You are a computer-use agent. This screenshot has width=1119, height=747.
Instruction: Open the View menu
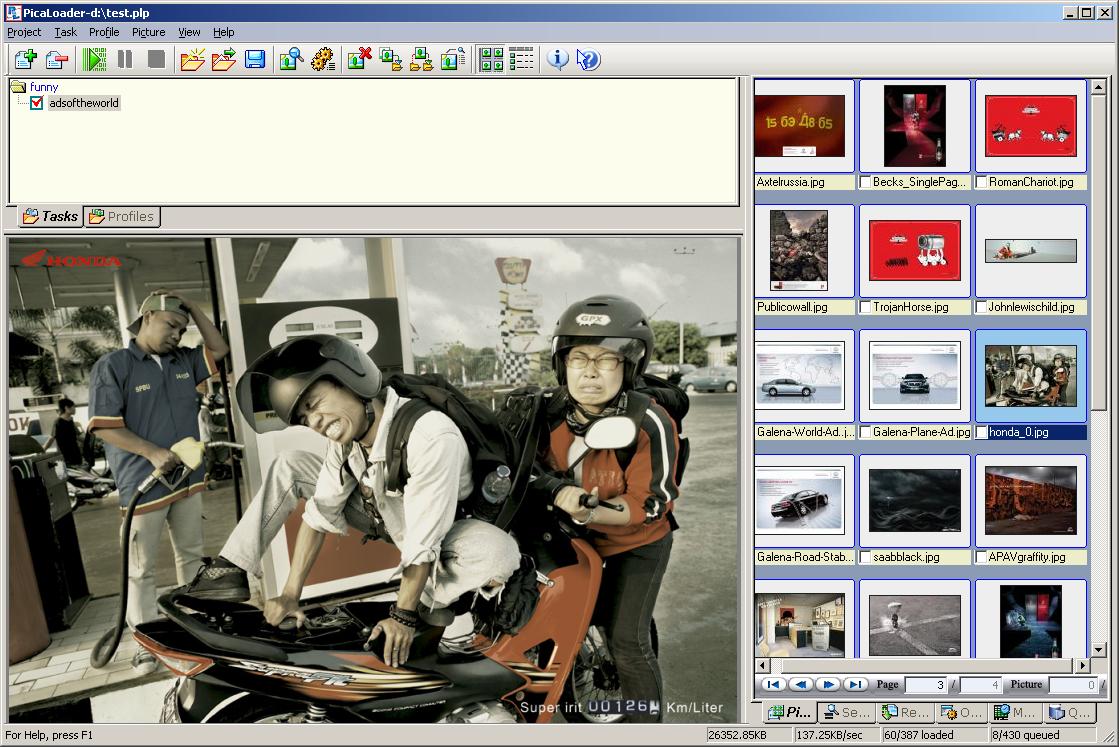coord(189,32)
